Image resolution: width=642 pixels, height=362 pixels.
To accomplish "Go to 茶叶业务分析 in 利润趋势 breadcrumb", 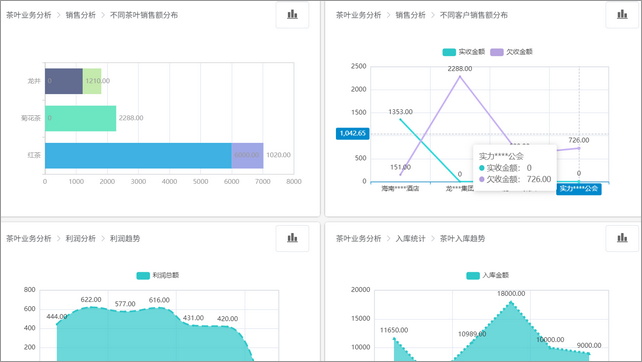I will [x=29, y=238].
